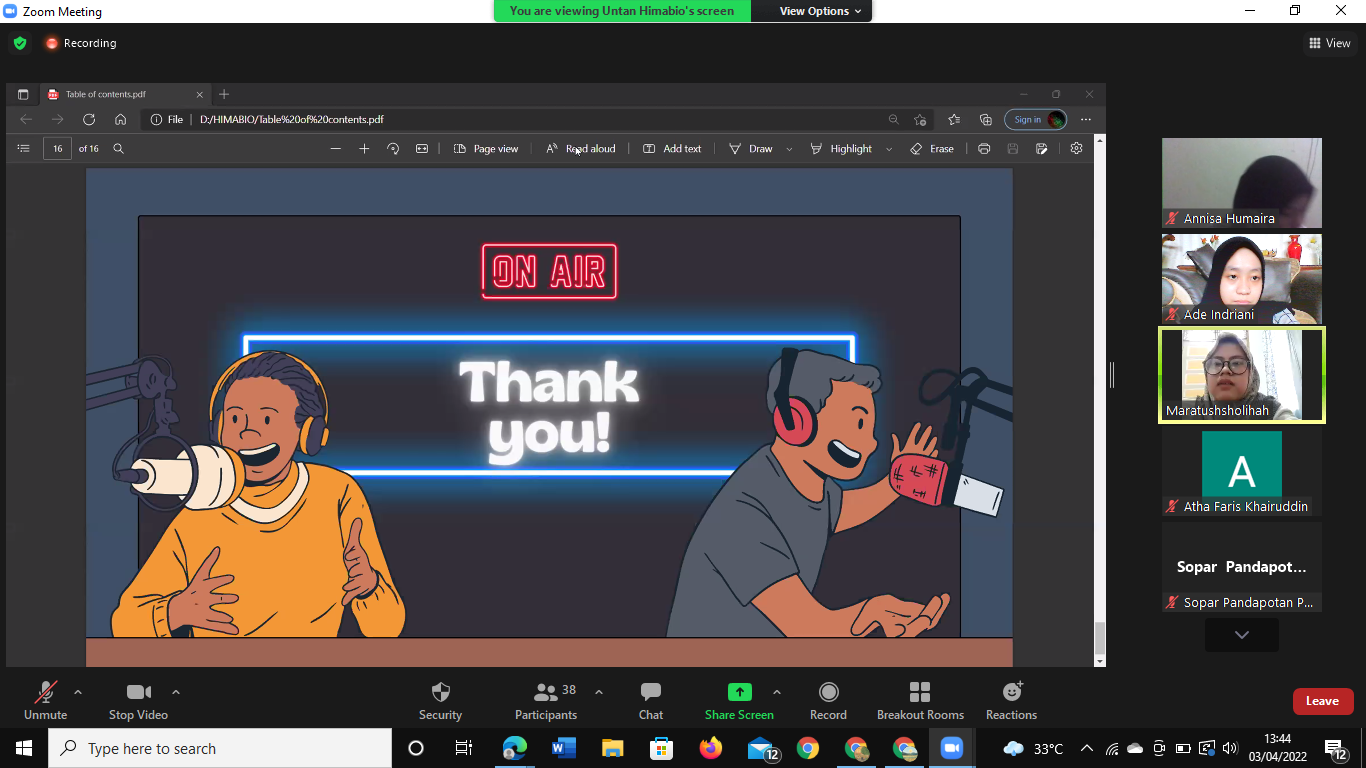Click the encryption green shield icon
This screenshot has width=1366, height=768.
tap(20, 43)
